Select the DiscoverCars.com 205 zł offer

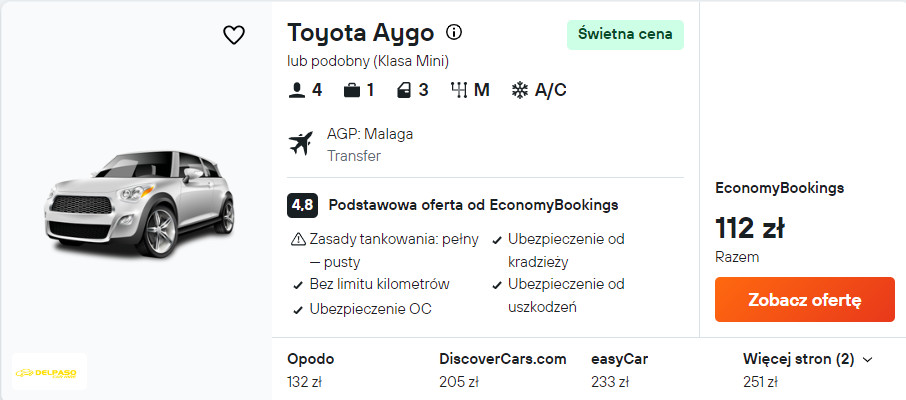(x=502, y=370)
